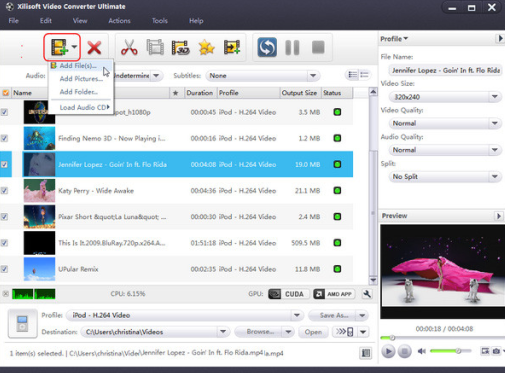
Task: Select Add File(s) menu entry
Action: [x=81, y=66]
